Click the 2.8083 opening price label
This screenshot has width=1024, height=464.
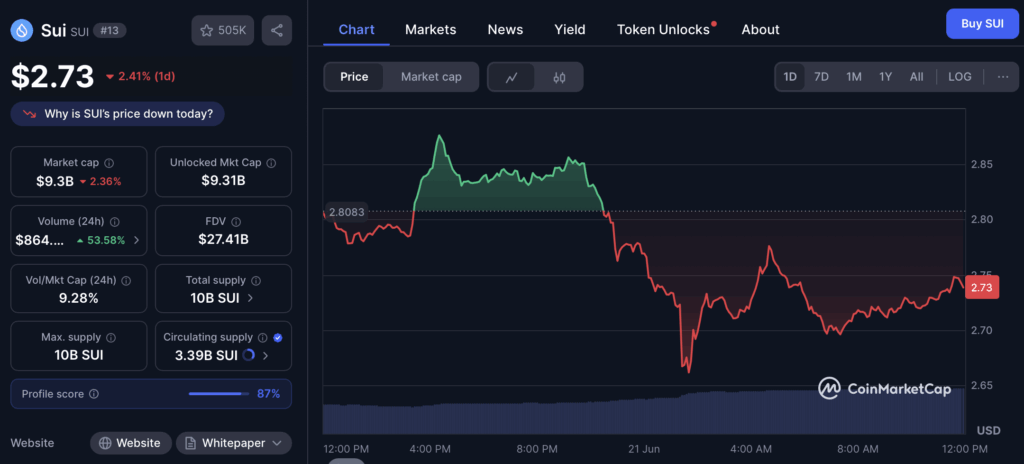coord(347,212)
